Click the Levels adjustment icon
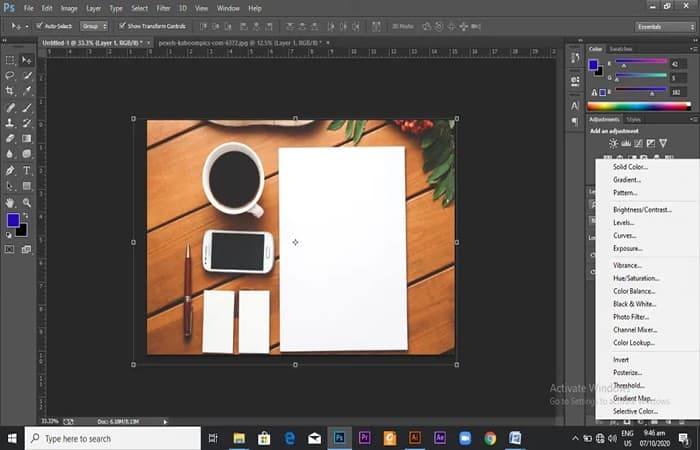The image size is (700, 450). pos(626,143)
